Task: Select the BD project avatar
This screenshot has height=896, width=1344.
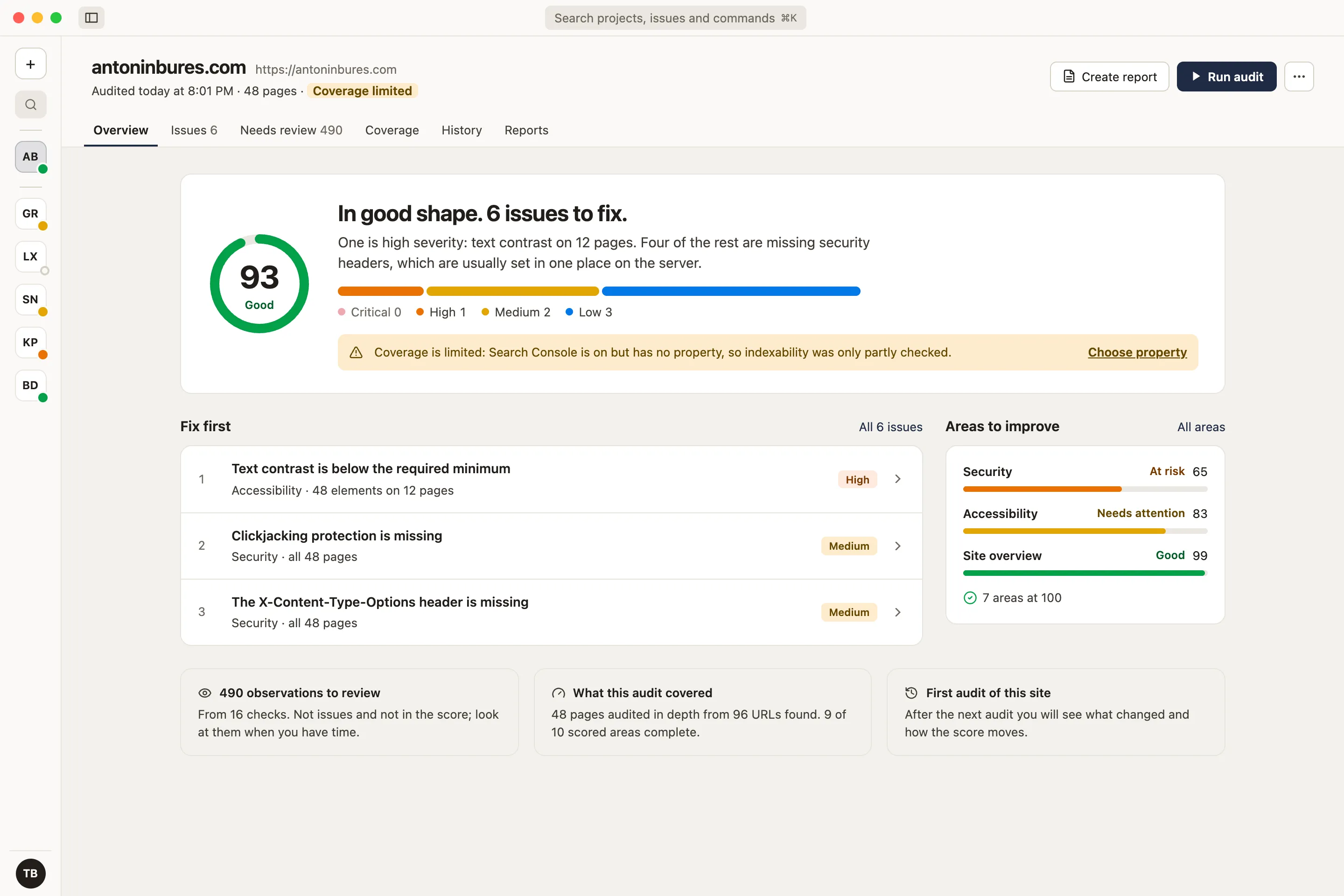Action: pyautogui.click(x=31, y=385)
